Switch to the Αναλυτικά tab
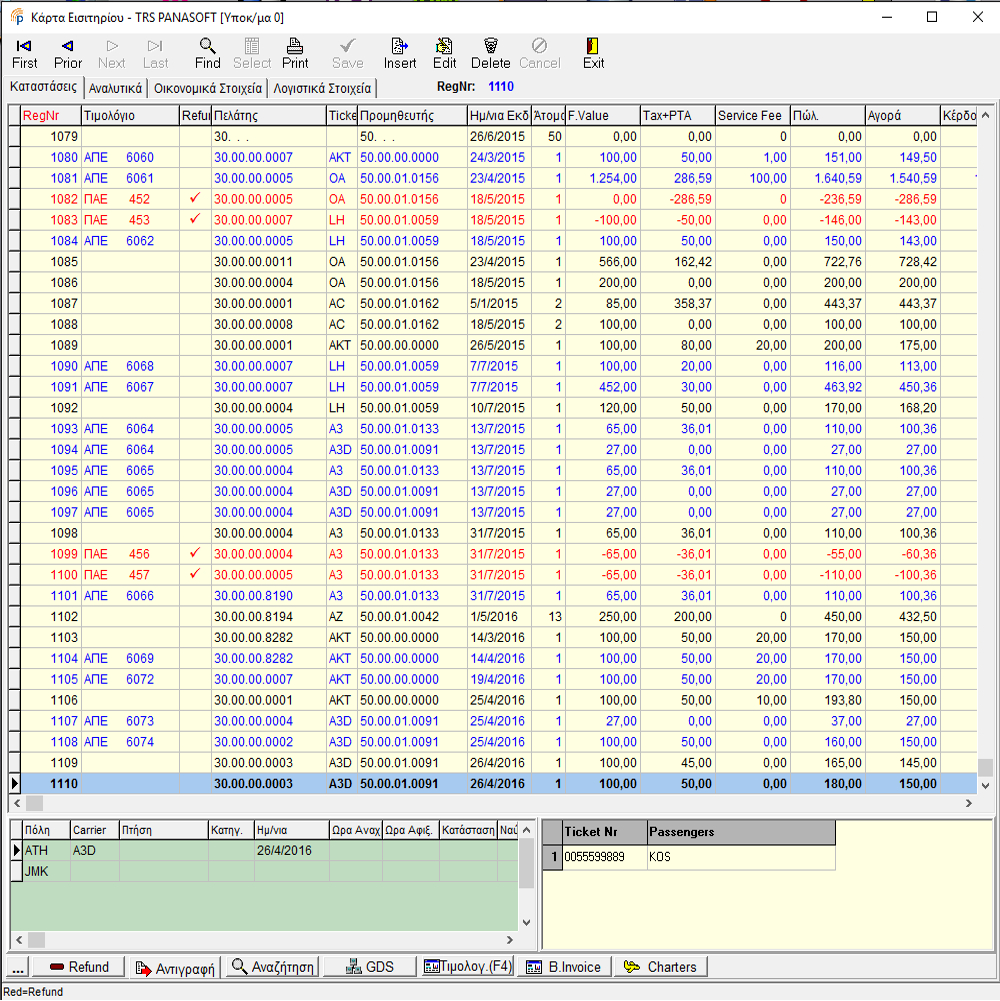1000x1001 pixels. (116, 88)
